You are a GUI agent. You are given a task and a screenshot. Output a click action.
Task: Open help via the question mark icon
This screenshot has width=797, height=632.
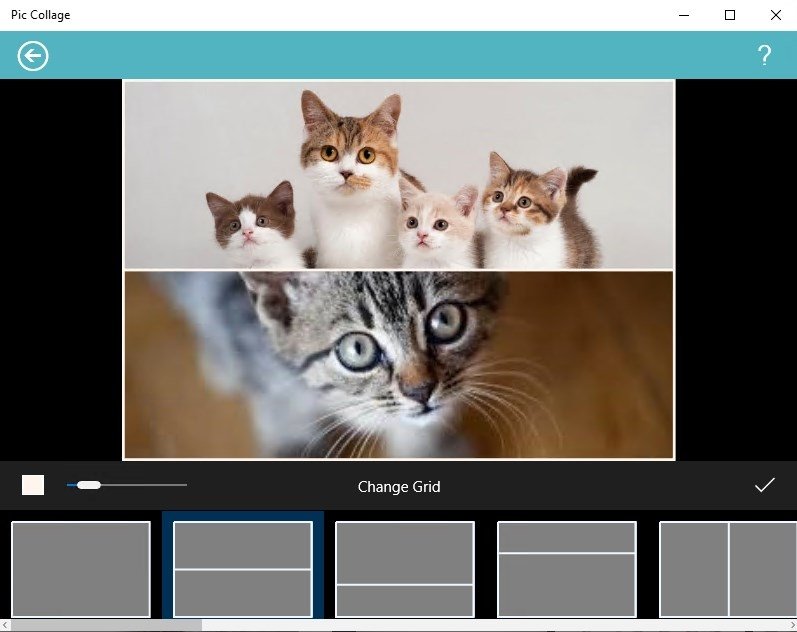pyautogui.click(x=764, y=55)
